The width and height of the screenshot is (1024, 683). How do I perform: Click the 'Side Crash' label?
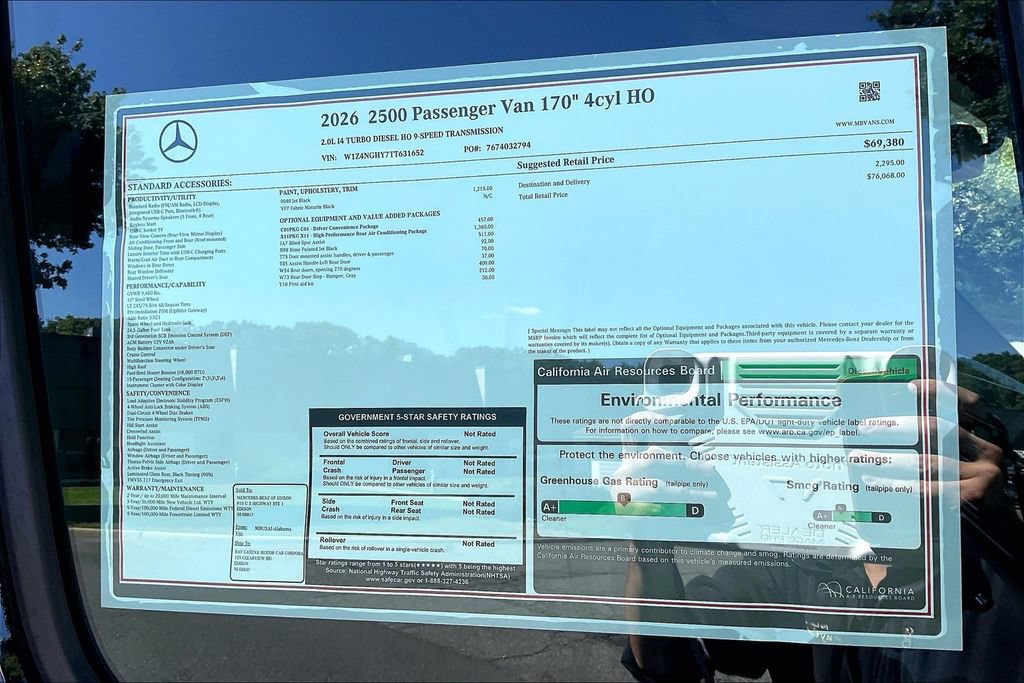click(330, 506)
